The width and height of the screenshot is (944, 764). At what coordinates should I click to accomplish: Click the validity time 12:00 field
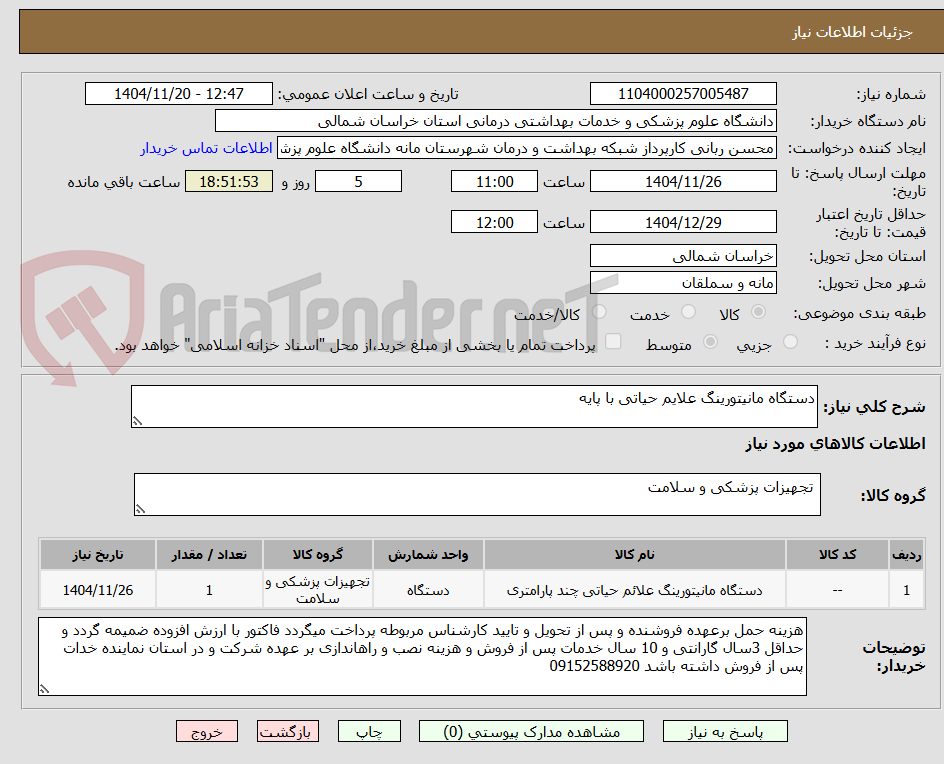coord(494,222)
